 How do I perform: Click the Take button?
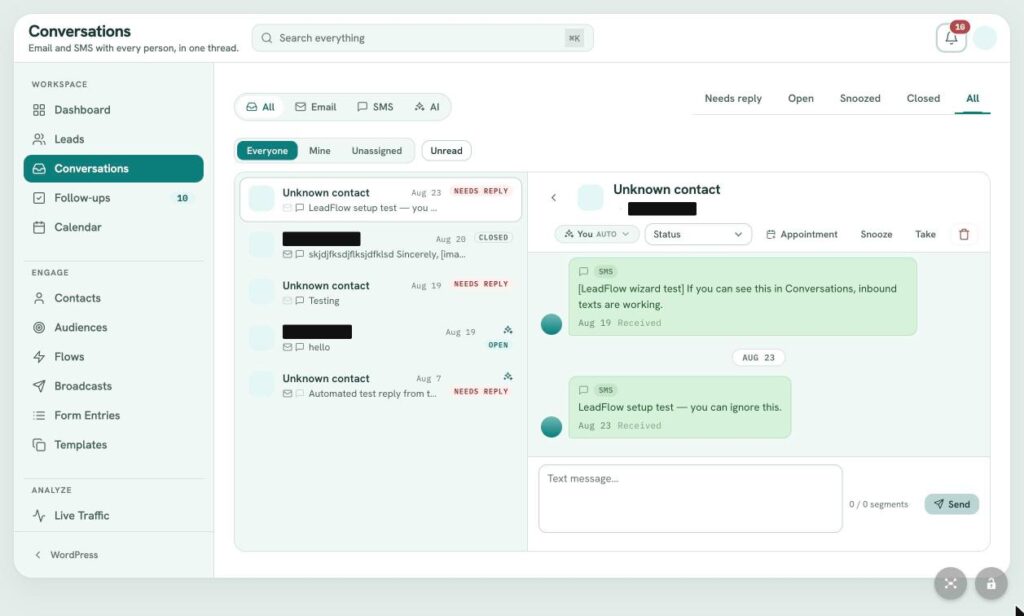click(925, 234)
